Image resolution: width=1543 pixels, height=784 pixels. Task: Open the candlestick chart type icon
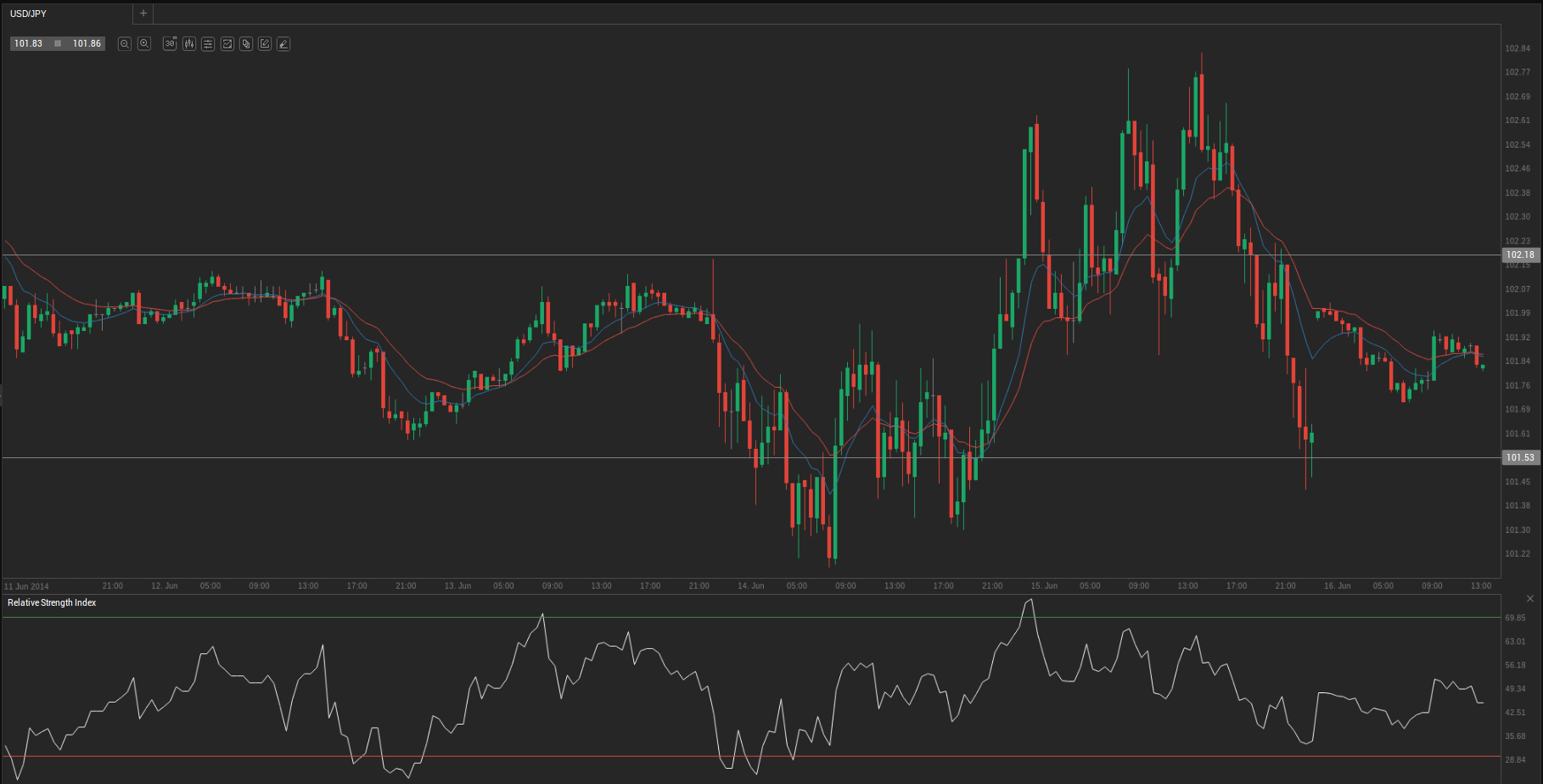pos(189,44)
